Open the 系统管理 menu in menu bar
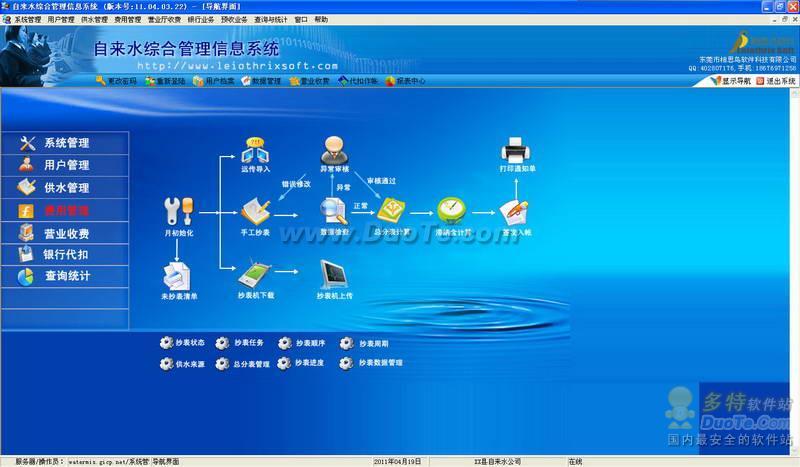The width and height of the screenshot is (800, 467). coord(28,19)
